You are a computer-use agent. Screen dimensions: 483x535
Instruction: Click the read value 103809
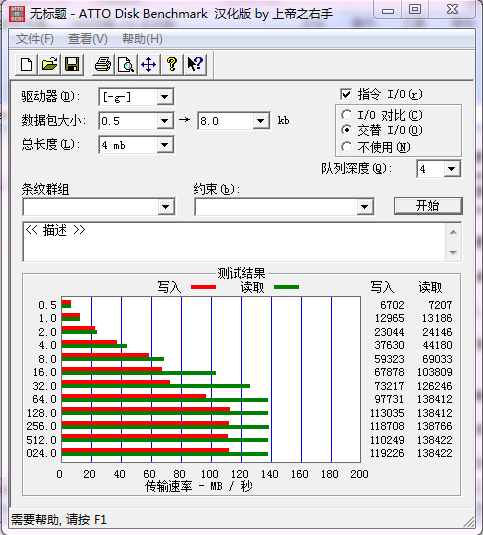435,372
